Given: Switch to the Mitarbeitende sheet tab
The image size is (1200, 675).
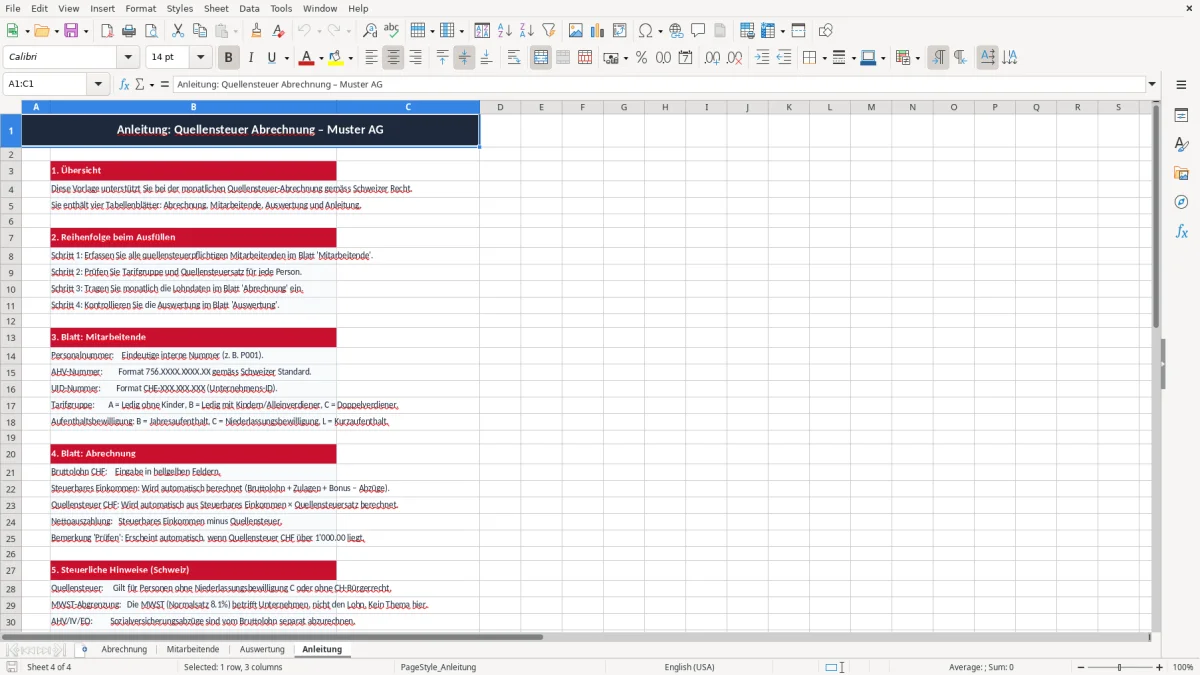Looking at the screenshot, I should click(x=193, y=649).
